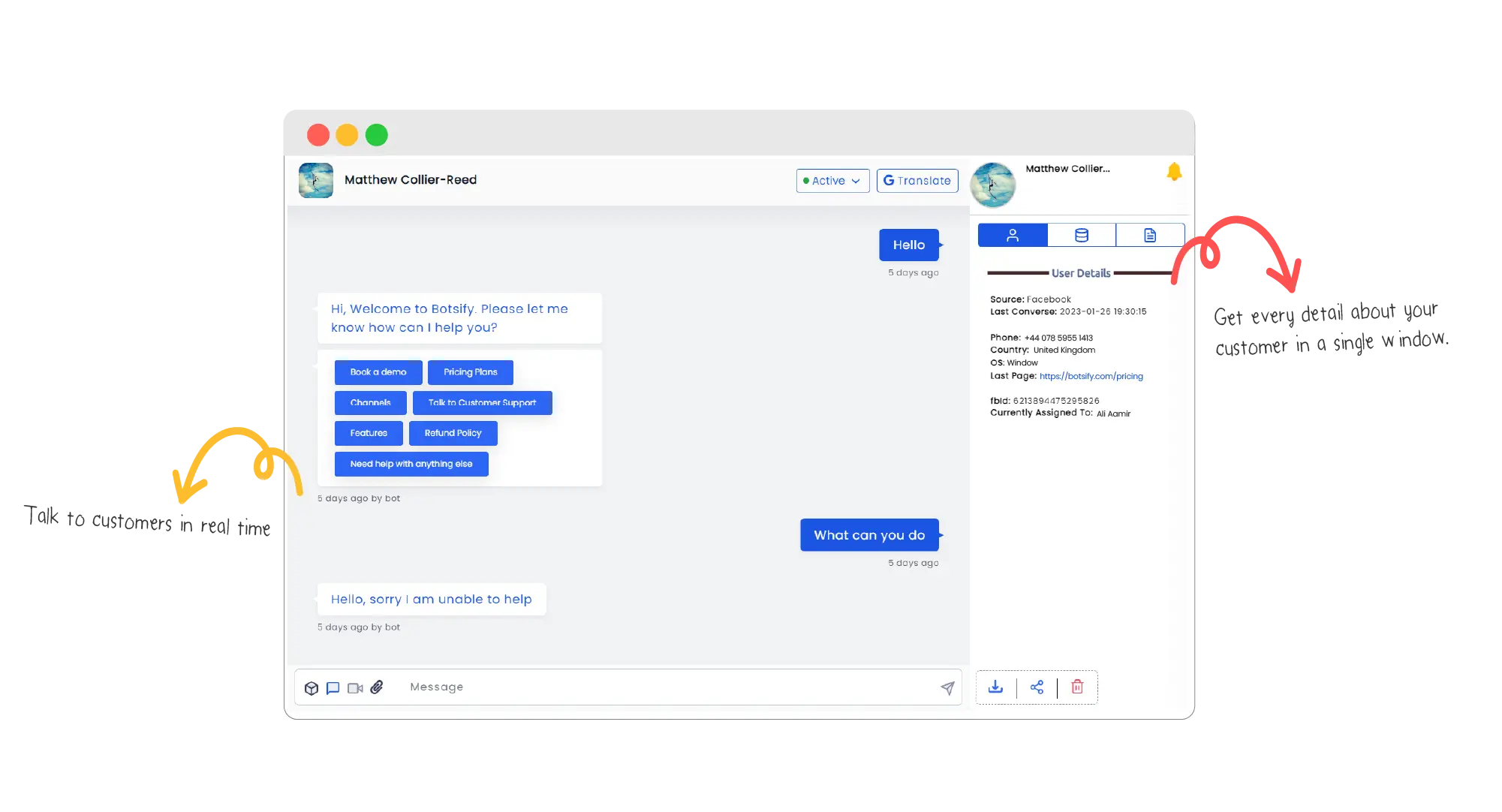Click the notification bell icon

click(1174, 172)
